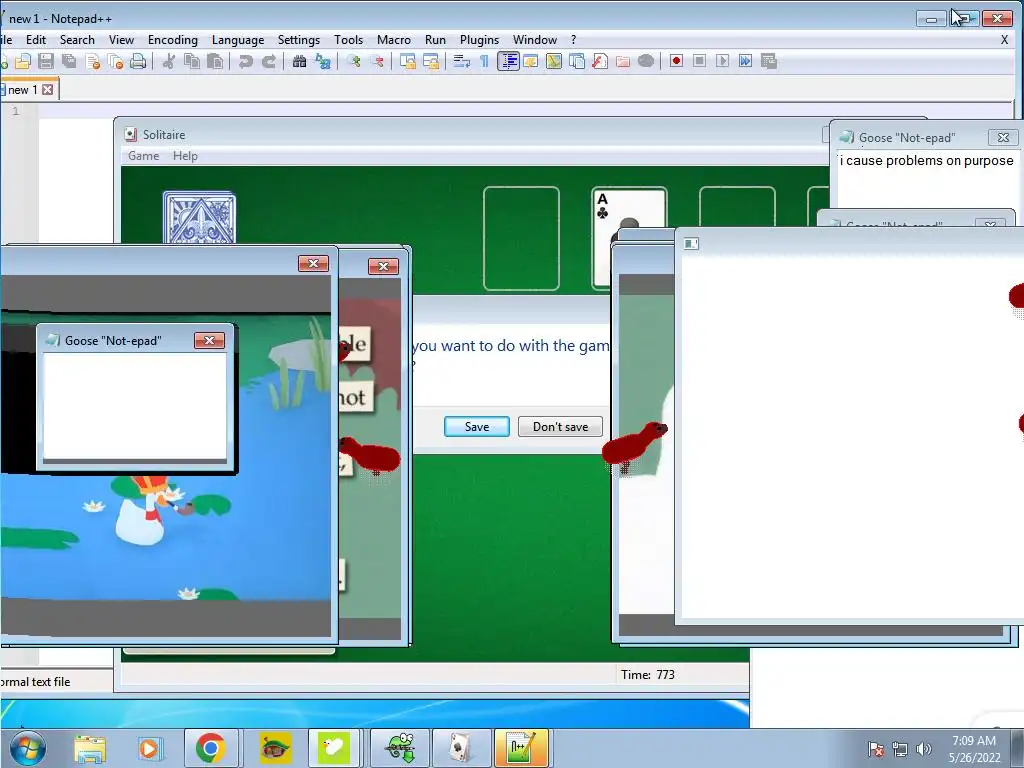The width and height of the screenshot is (1024, 768).
Task: Click the Solitaire face-down stock deck
Action: point(199,217)
